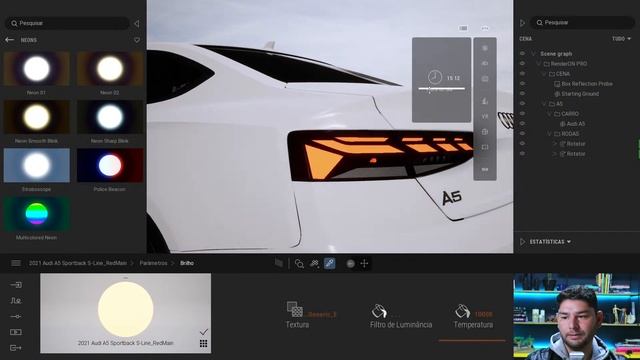Collapse the CENA folder chevron

click(x=544, y=74)
